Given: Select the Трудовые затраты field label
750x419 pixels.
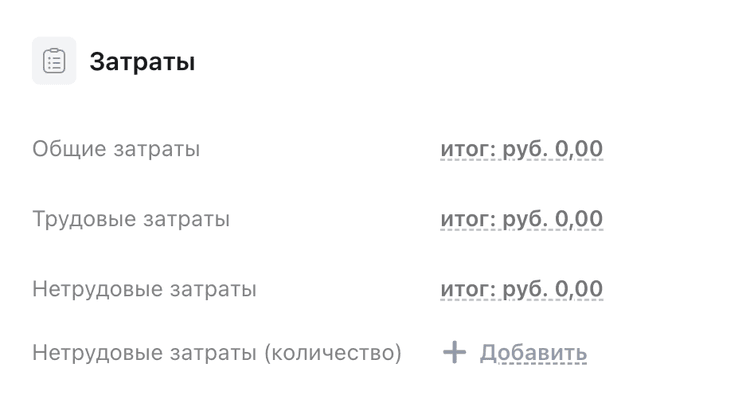Looking at the screenshot, I should pos(131,219).
